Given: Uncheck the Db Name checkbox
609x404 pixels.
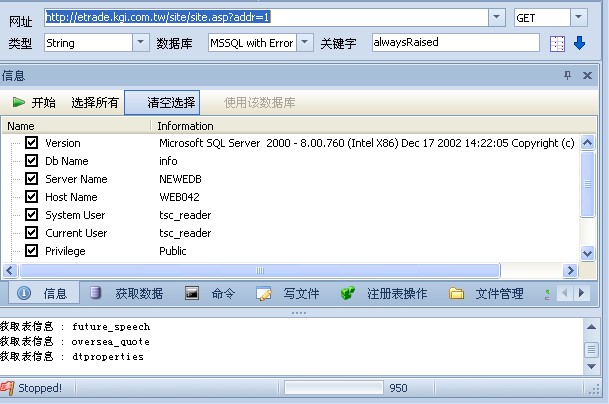Looking at the screenshot, I should [x=31, y=160].
